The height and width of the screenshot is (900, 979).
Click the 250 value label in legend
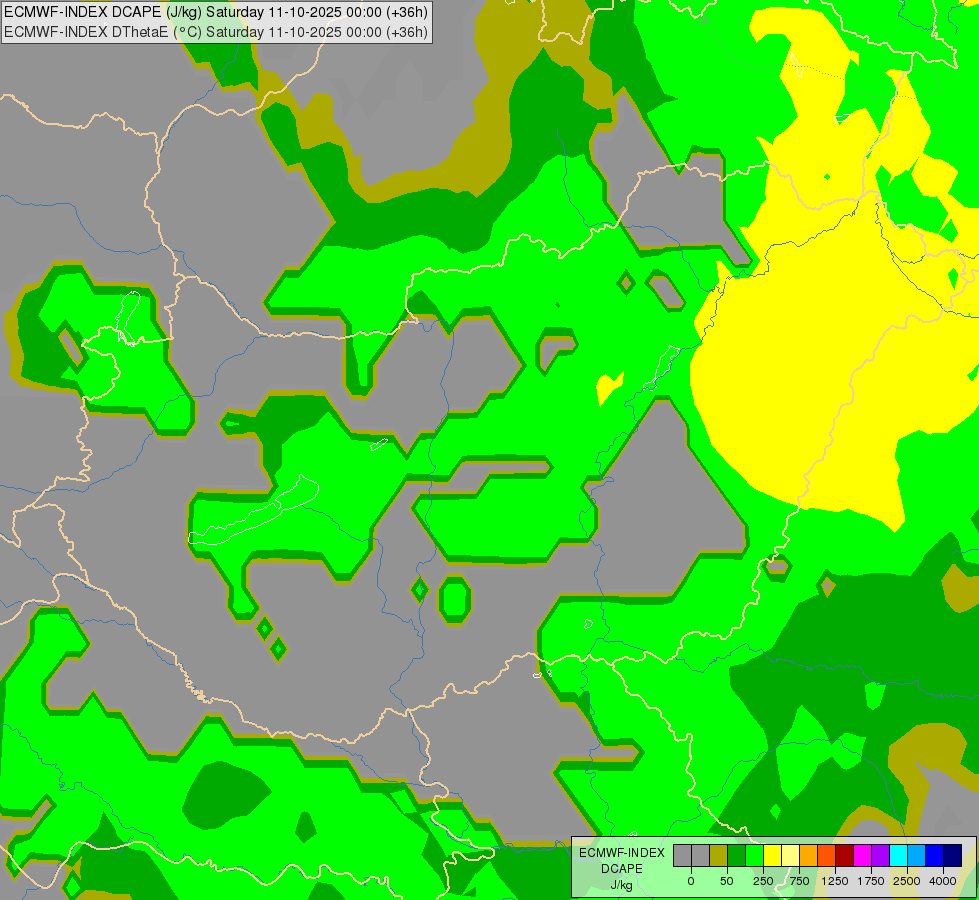click(763, 881)
